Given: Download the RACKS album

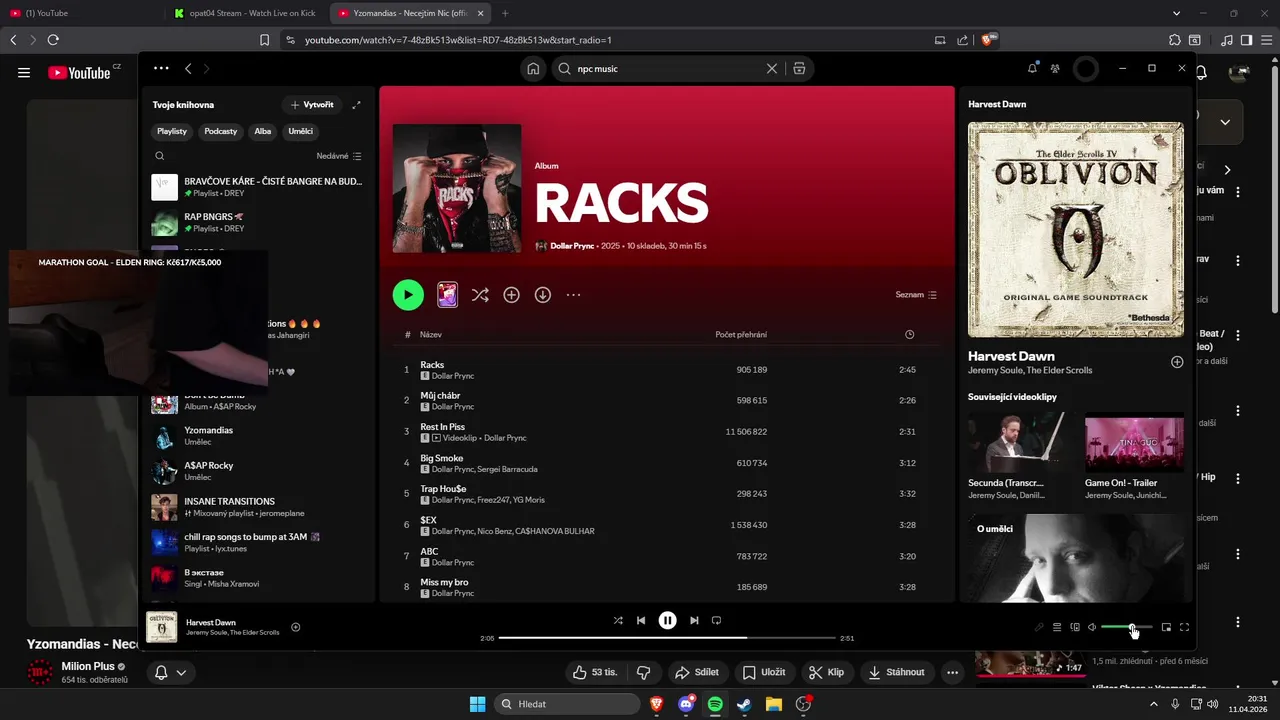Looking at the screenshot, I should click(543, 295).
